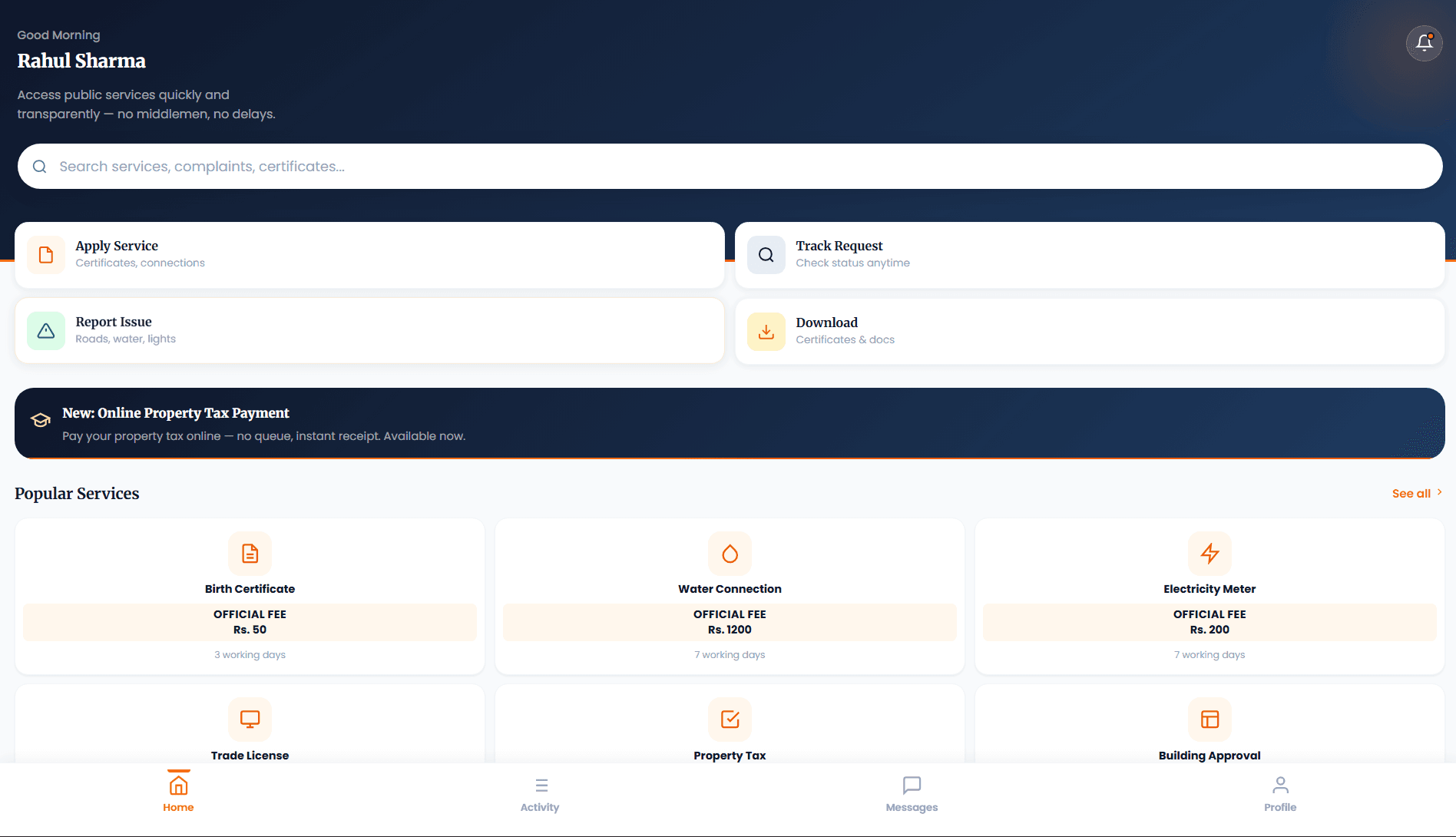Viewport: 1456px width, 837px height.
Task: Click the search magnifier in search bar
Action: pos(40,167)
